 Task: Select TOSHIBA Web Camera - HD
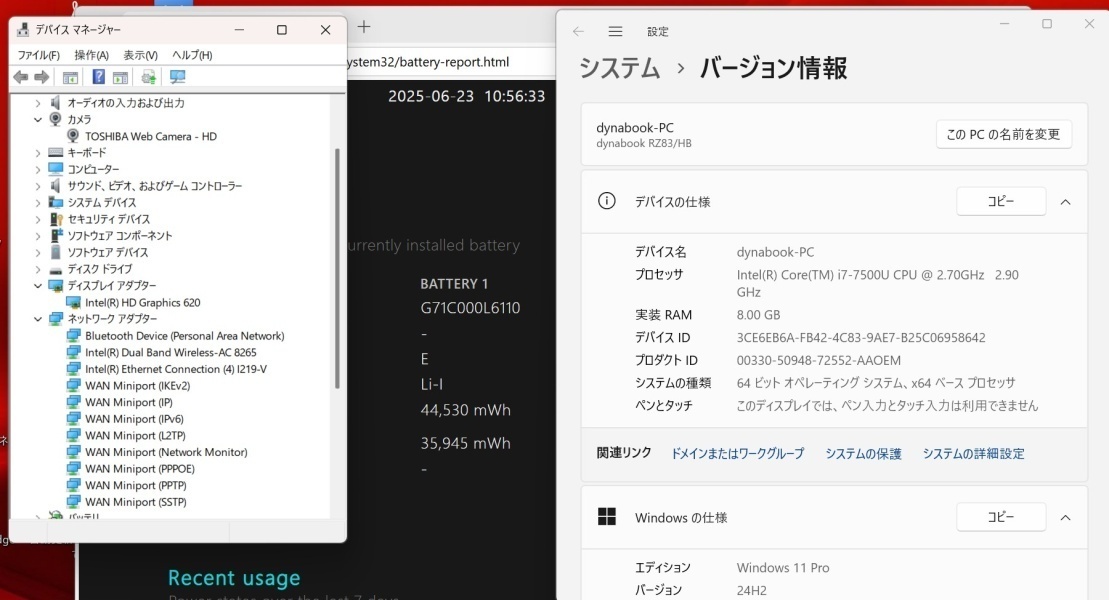coord(151,136)
